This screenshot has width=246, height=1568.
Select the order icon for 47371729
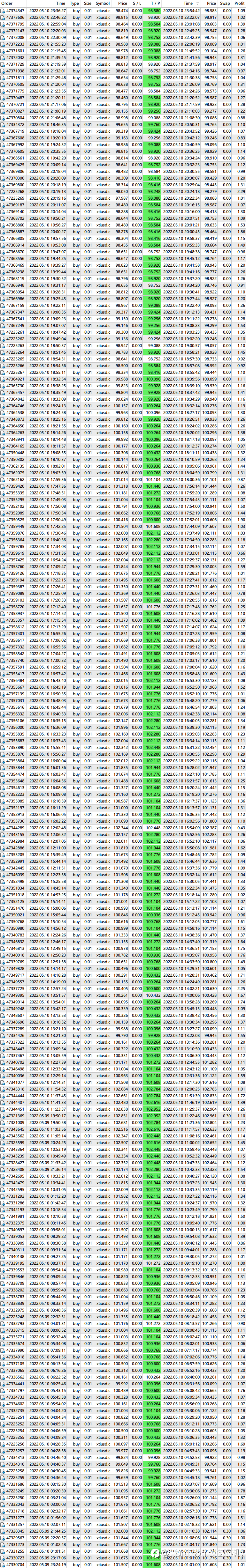[x=3, y=64]
